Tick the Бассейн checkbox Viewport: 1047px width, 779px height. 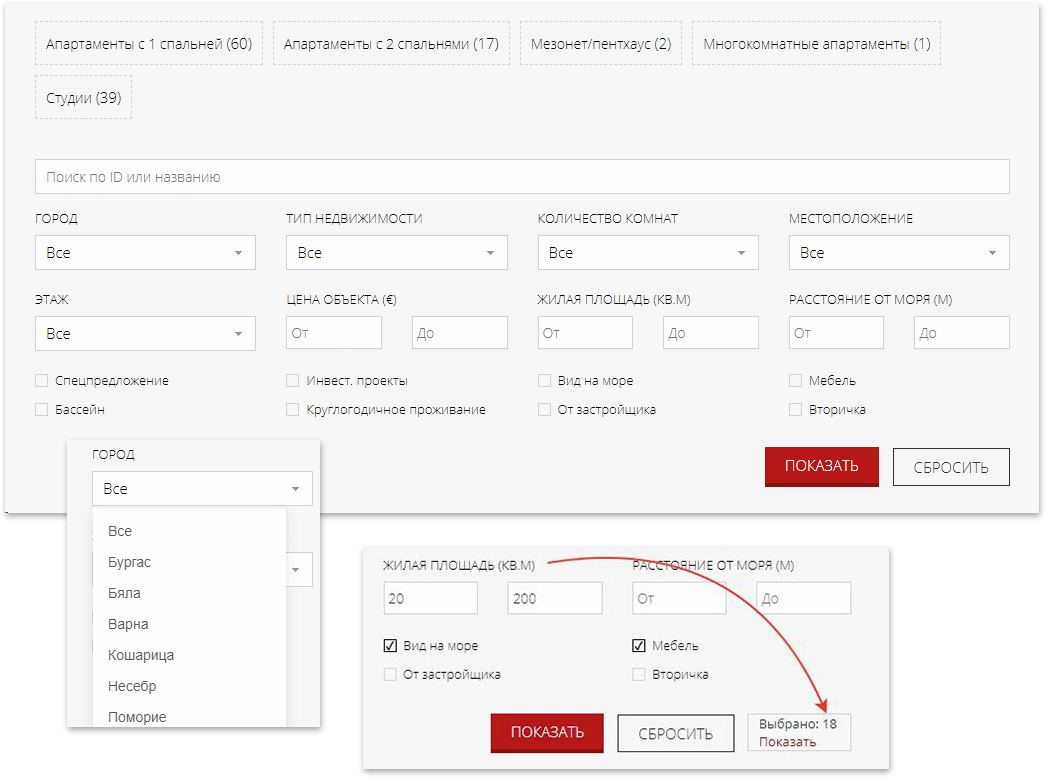point(42,410)
